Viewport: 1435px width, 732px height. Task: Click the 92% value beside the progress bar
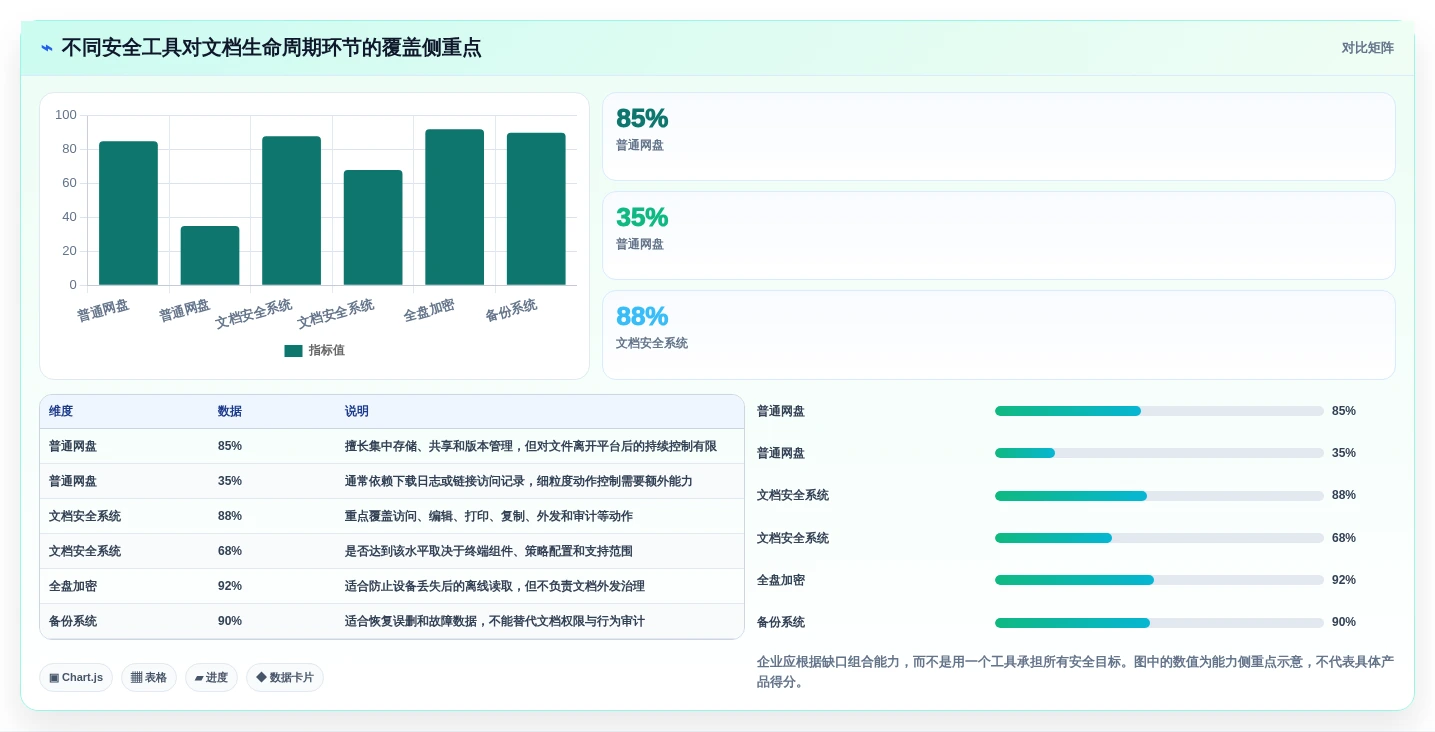(x=1344, y=580)
